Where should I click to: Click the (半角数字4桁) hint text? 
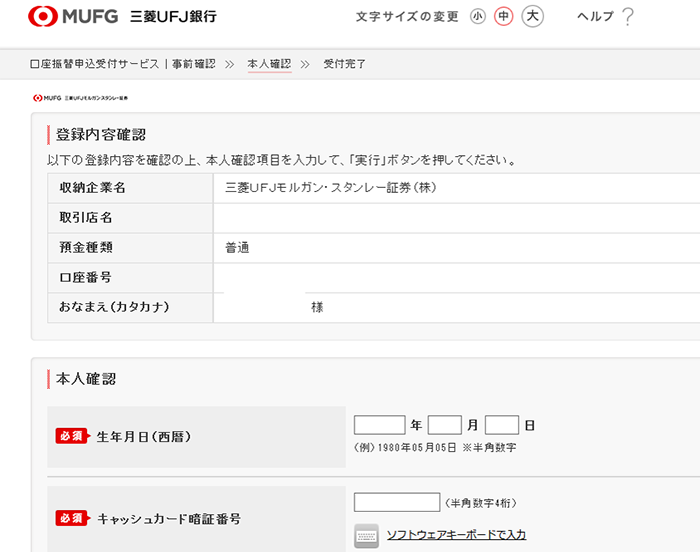point(480,503)
